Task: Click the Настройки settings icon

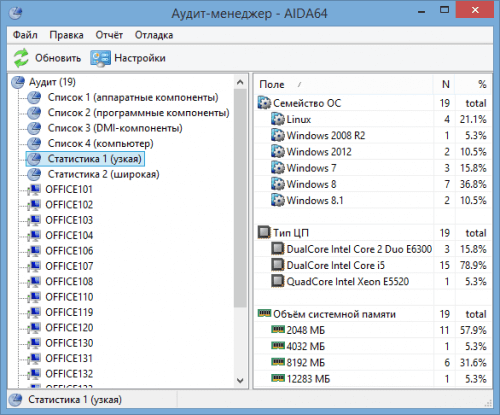Action: (x=100, y=58)
